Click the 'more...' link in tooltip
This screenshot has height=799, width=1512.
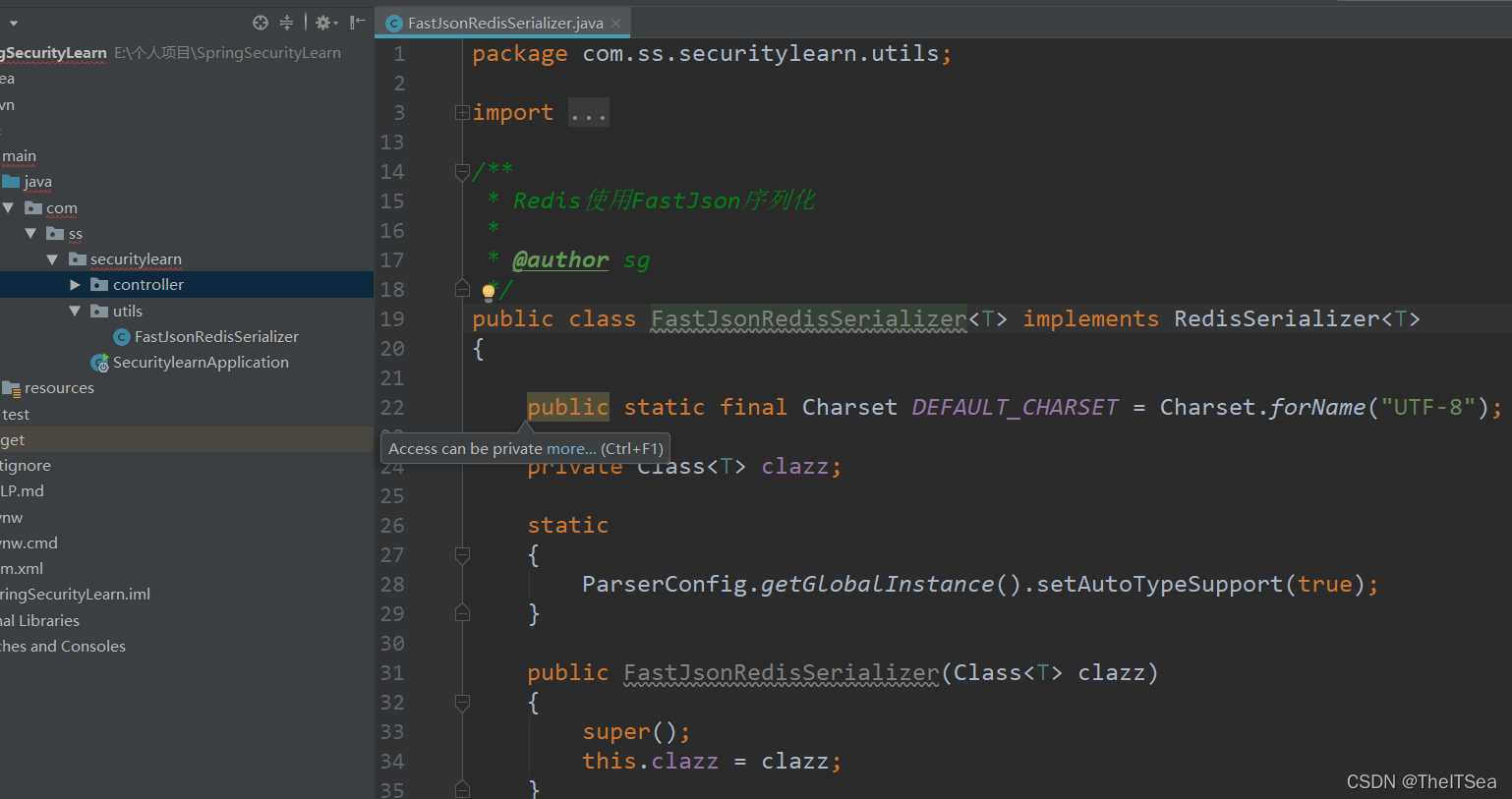(571, 448)
